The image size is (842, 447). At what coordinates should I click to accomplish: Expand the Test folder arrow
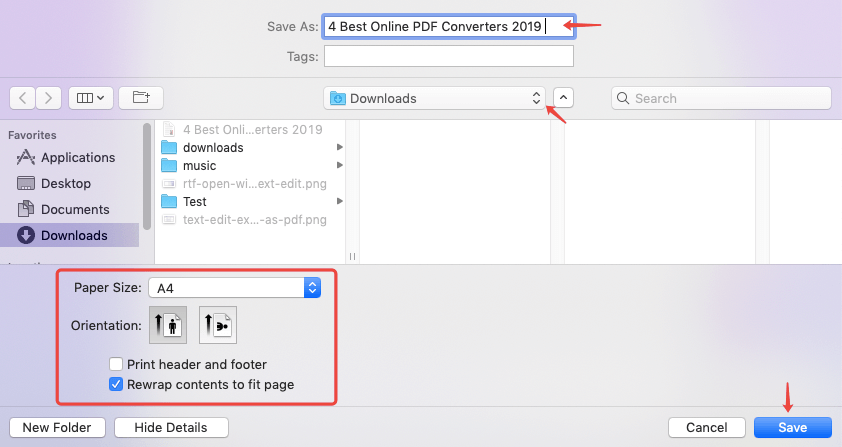340,202
